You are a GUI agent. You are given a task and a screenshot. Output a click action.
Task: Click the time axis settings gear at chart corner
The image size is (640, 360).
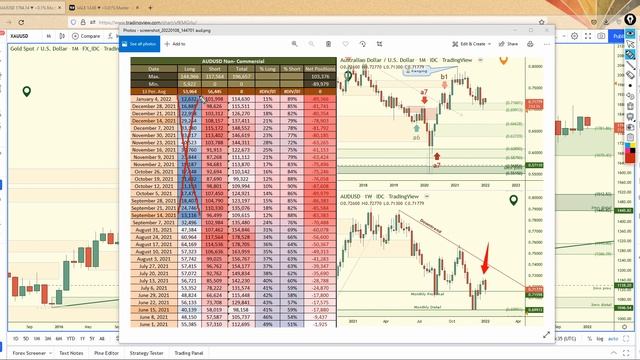(624, 327)
